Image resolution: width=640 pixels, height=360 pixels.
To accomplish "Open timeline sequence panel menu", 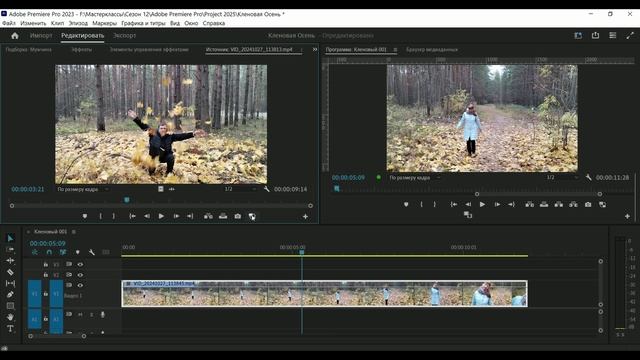I will [x=74, y=231].
